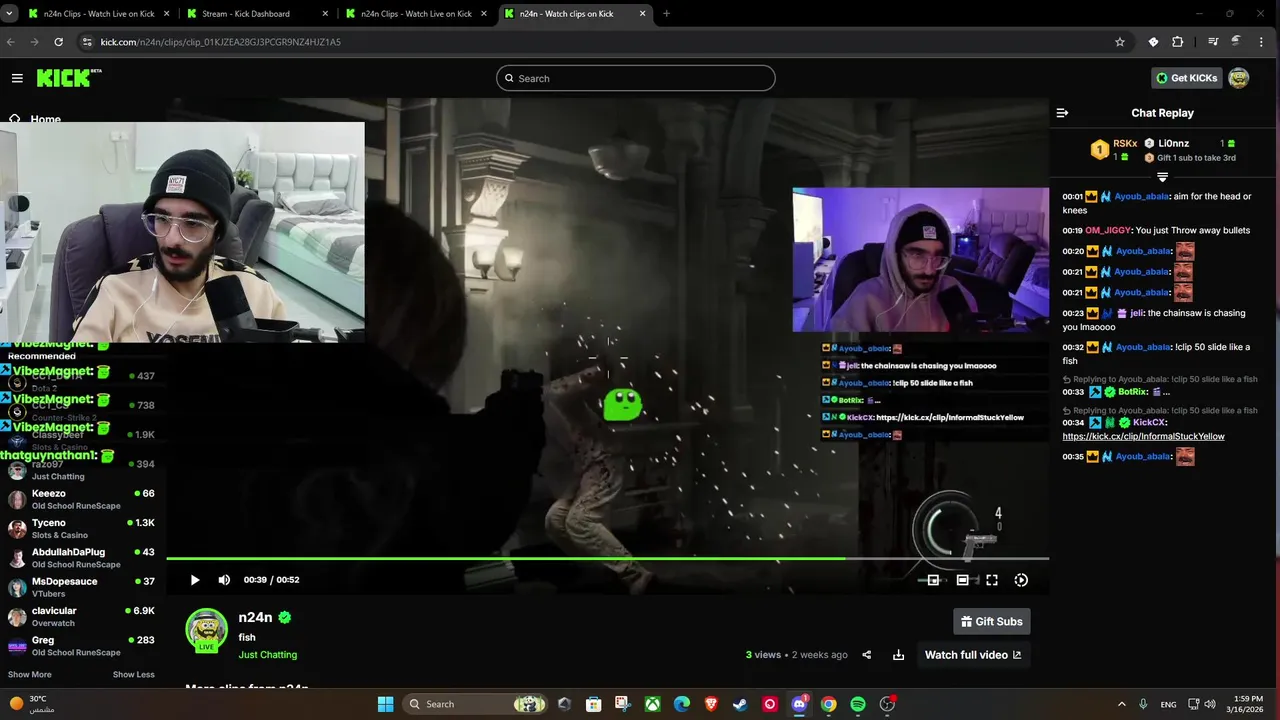This screenshot has width=1280, height=720.
Task: Open media controls icon in toolbar
Action: [1212, 42]
